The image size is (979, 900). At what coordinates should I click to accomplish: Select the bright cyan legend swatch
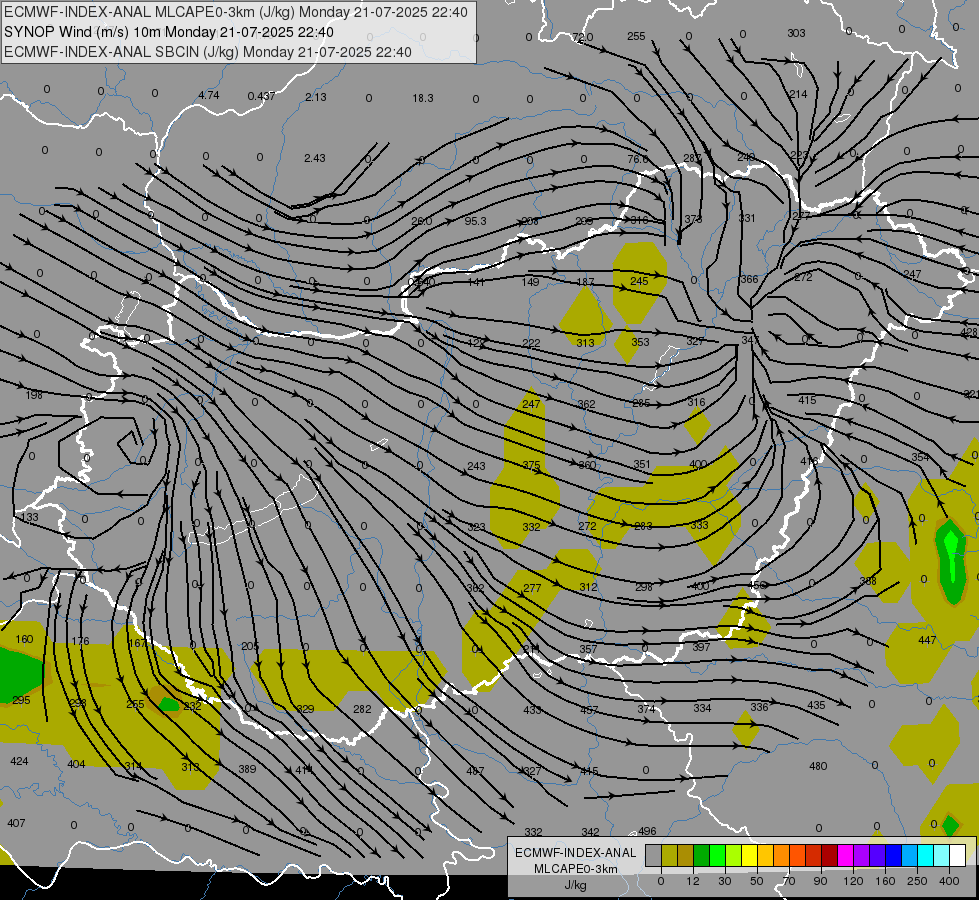pos(925,855)
